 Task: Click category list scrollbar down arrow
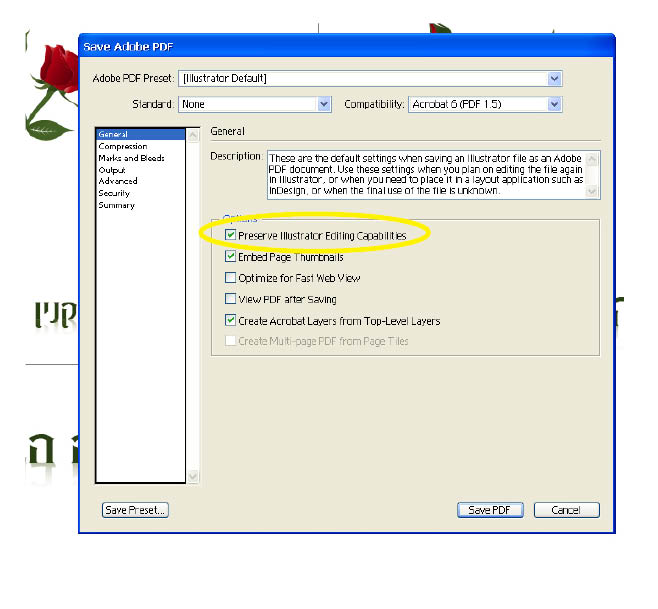pyautogui.click(x=193, y=476)
